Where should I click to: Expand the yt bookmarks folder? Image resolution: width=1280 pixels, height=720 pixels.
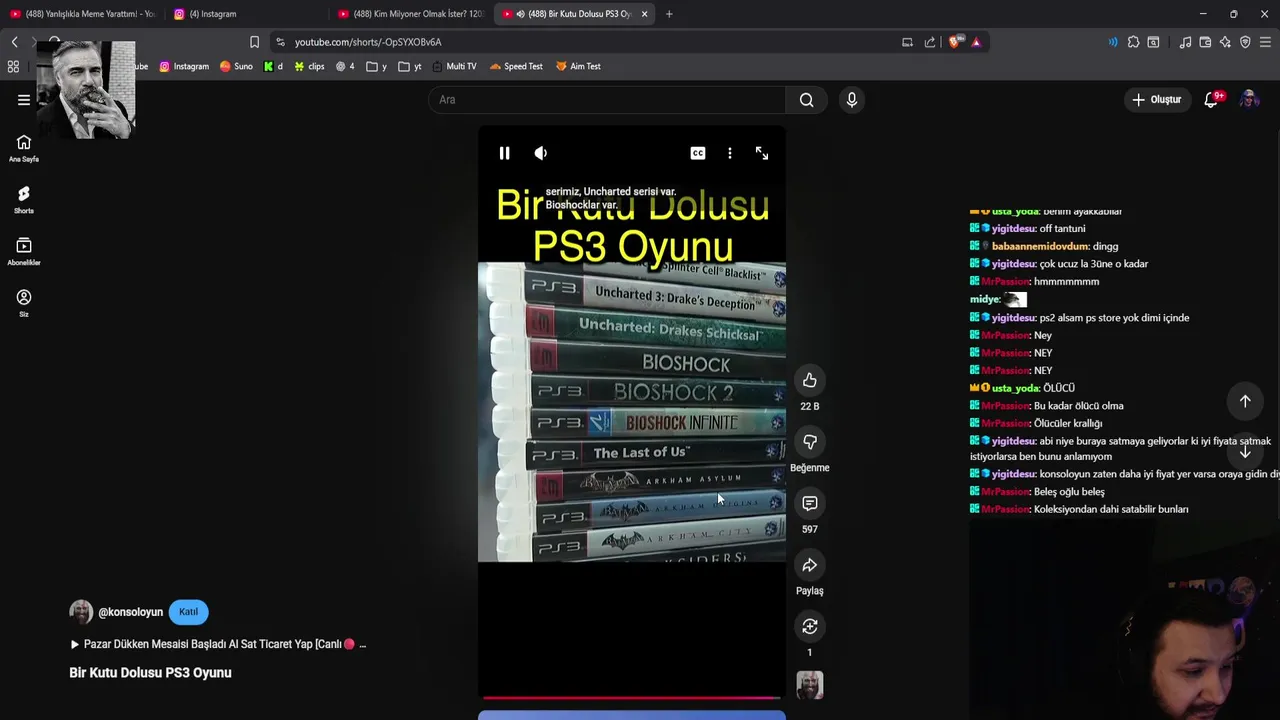tap(410, 66)
